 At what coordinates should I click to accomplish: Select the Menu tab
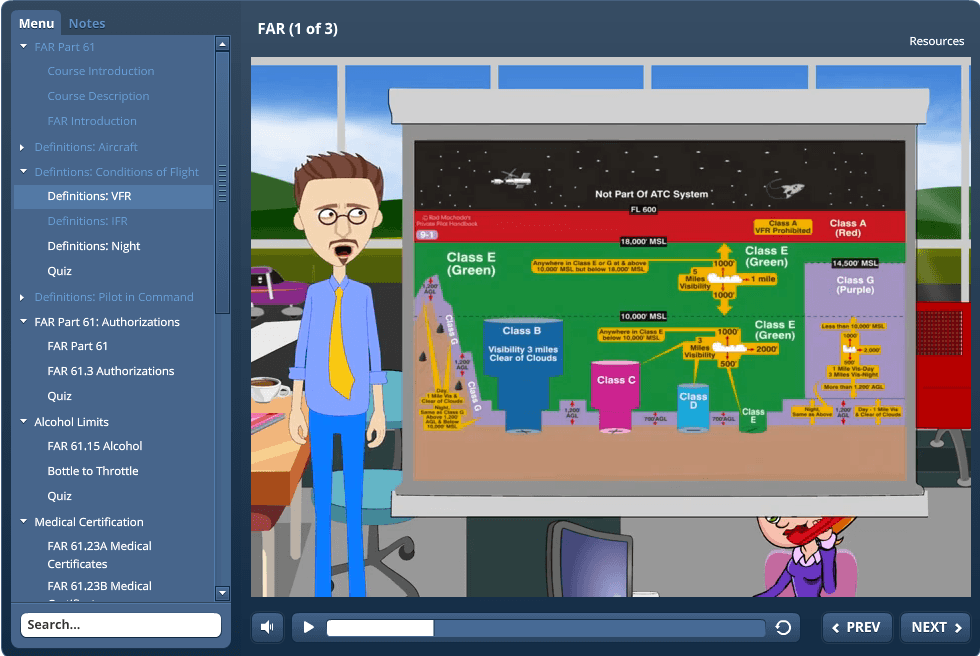(x=37, y=23)
